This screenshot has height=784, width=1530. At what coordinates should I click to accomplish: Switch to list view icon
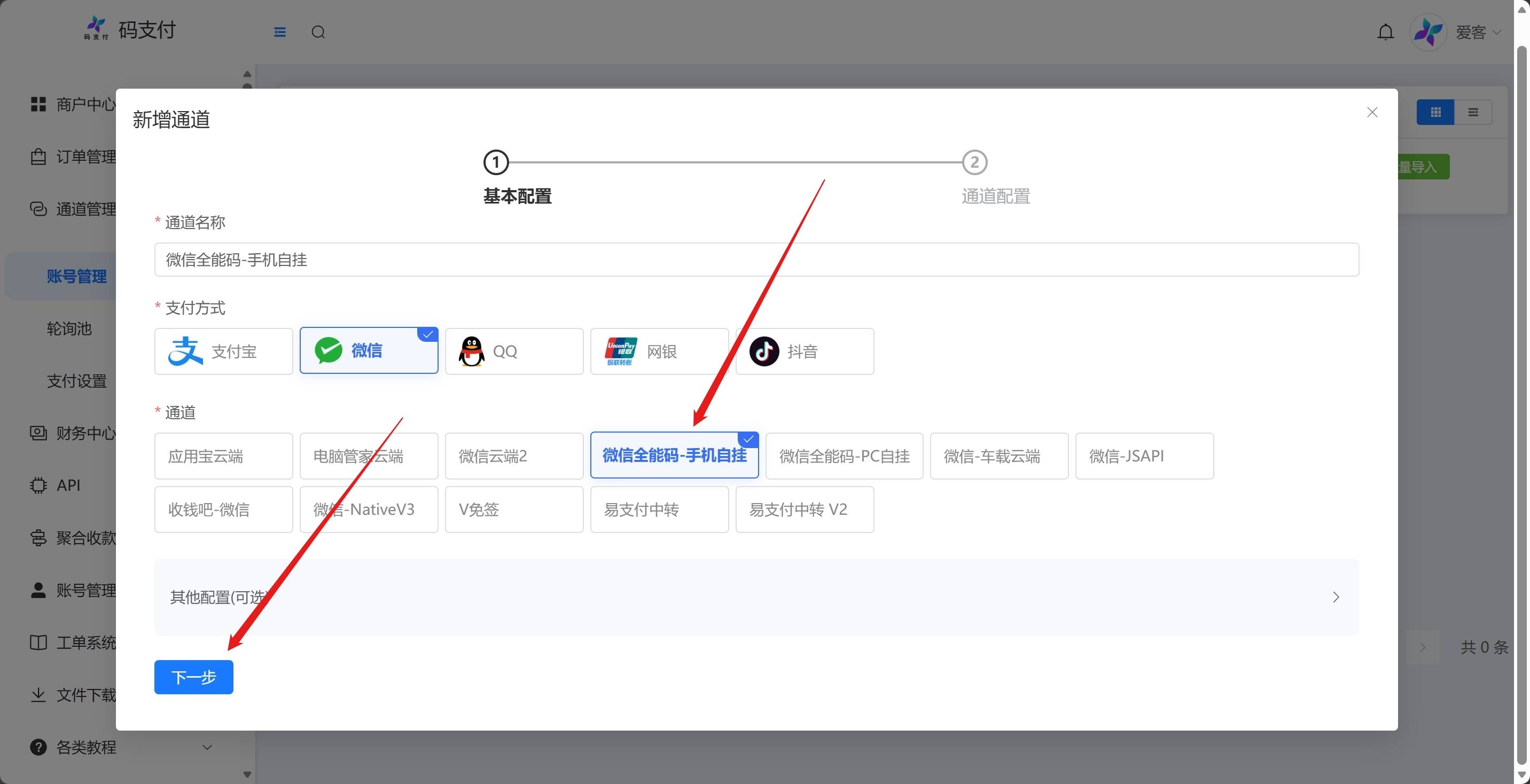point(1473,112)
